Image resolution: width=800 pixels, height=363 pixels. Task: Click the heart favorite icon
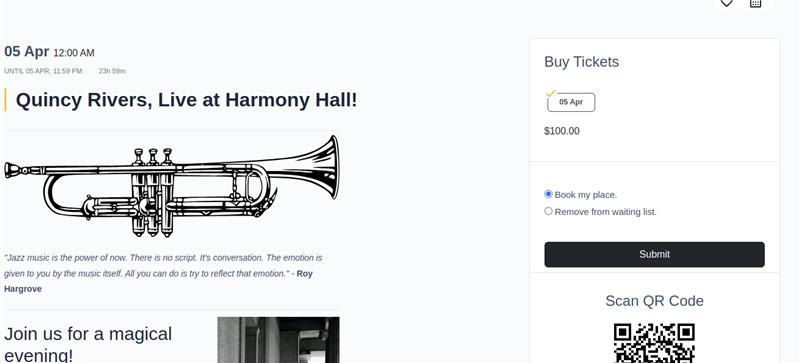(x=726, y=3)
